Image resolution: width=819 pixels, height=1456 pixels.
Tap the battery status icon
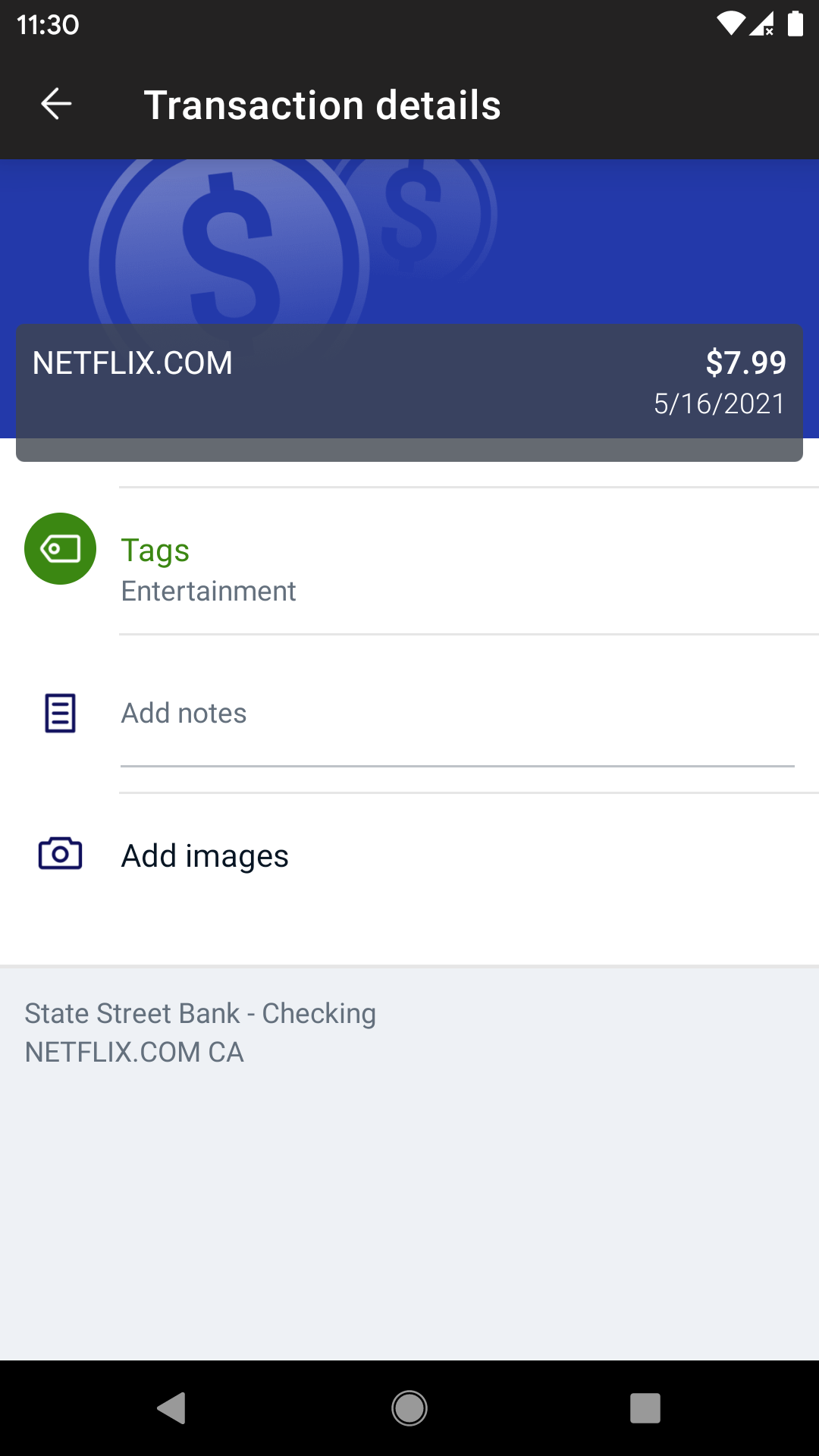pos(795,24)
